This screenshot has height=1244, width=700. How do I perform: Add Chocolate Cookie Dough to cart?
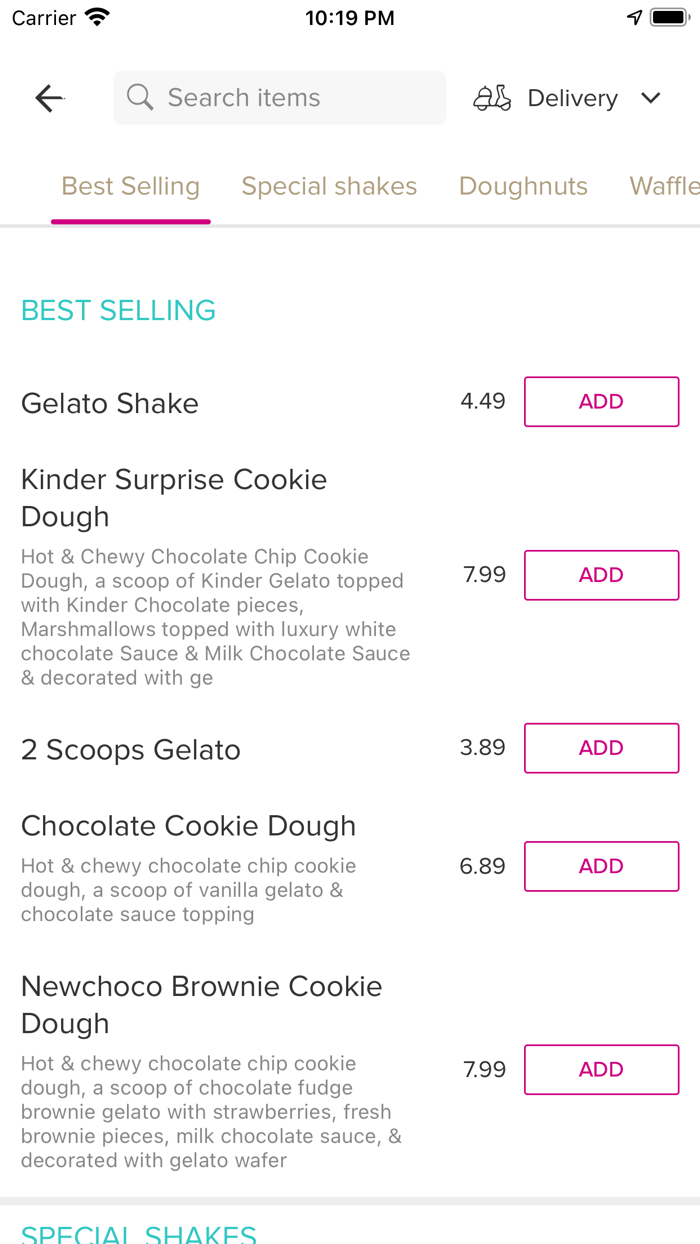pyautogui.click(x=601, y=866)
